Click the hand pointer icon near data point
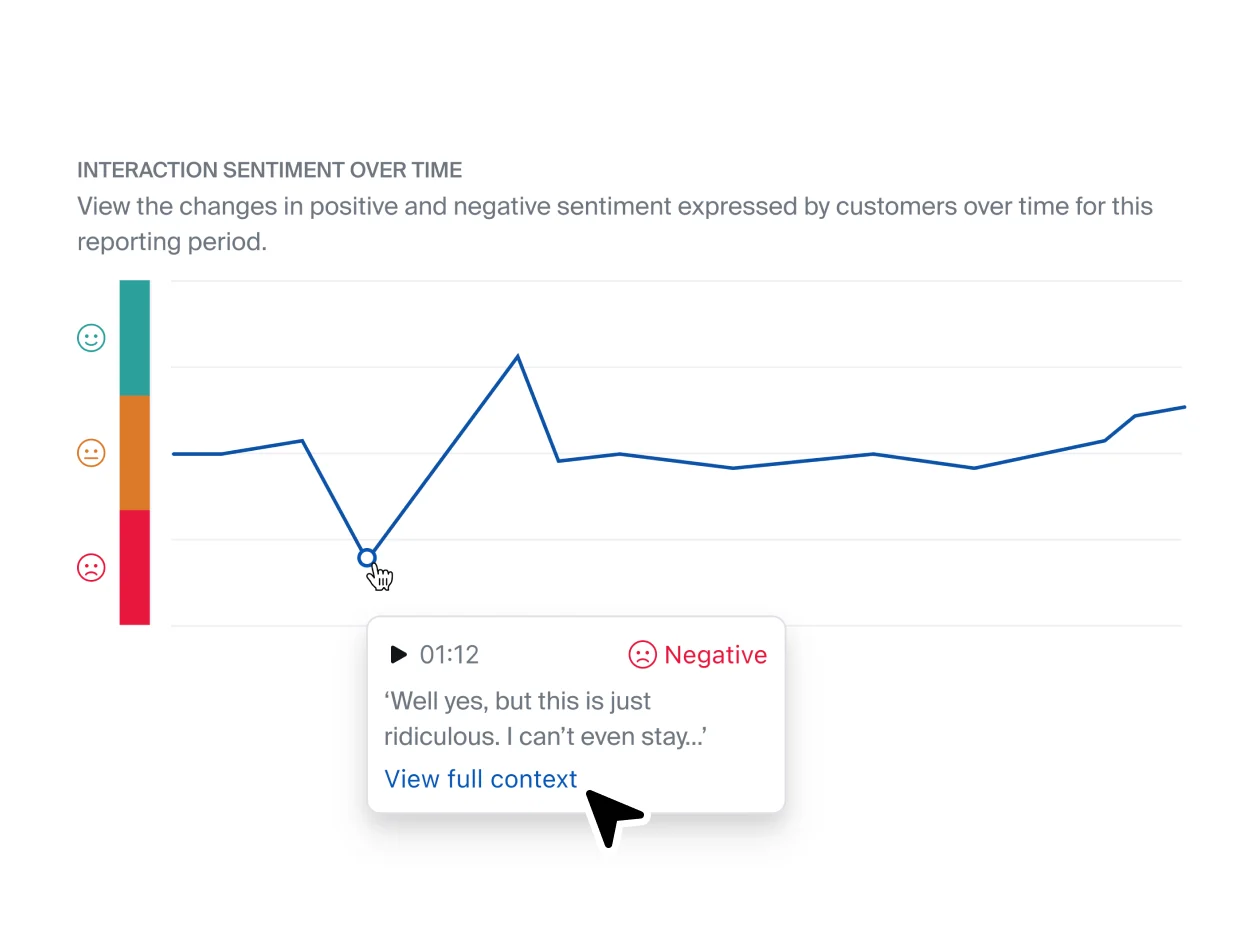The height and width of the screenshot is (945, 1259). (x=381, y=576)
